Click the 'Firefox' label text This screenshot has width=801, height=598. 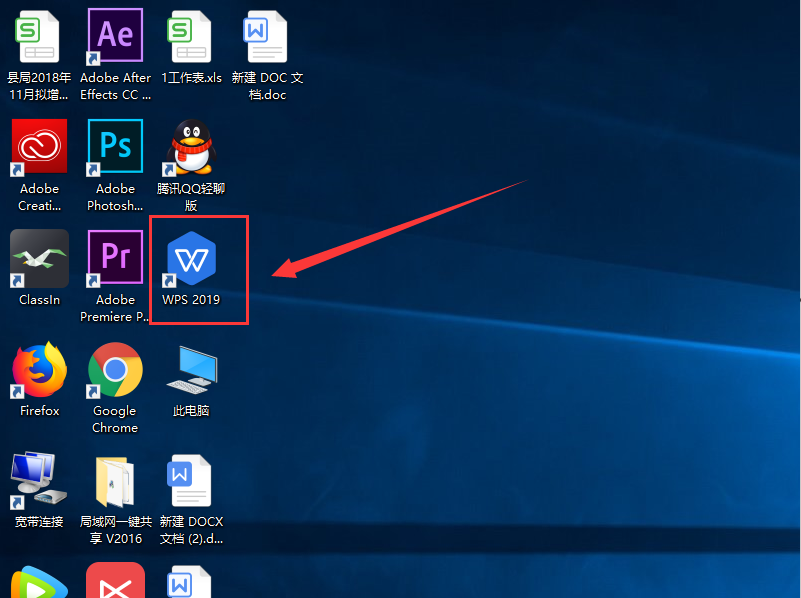point(39,411)
